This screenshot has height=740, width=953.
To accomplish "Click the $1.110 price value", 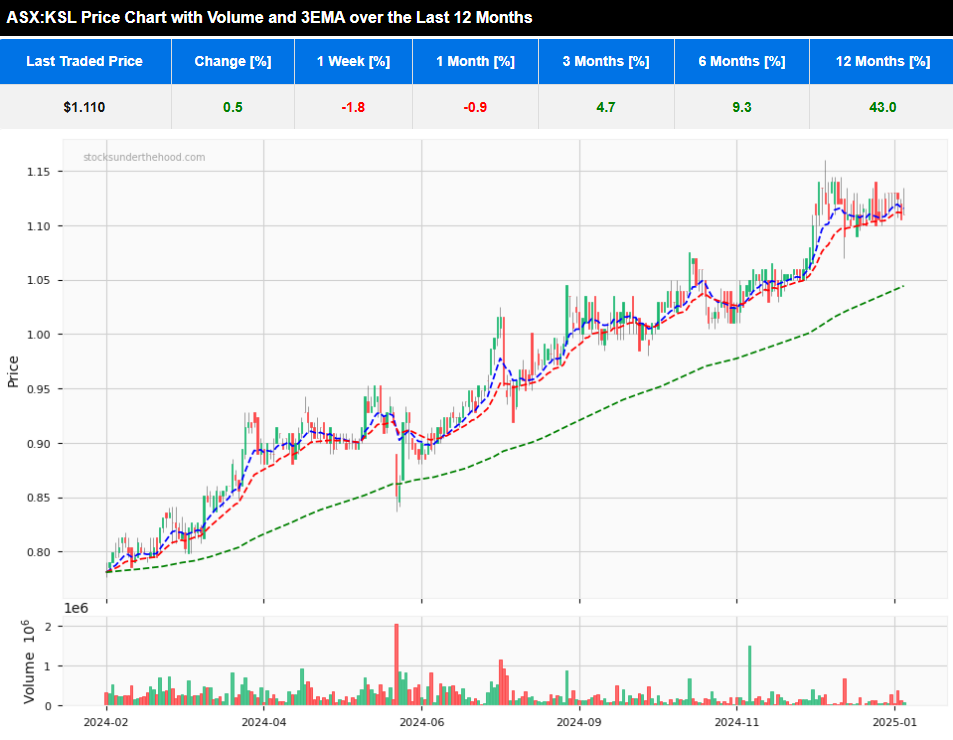I will click(x=86, y=106).
